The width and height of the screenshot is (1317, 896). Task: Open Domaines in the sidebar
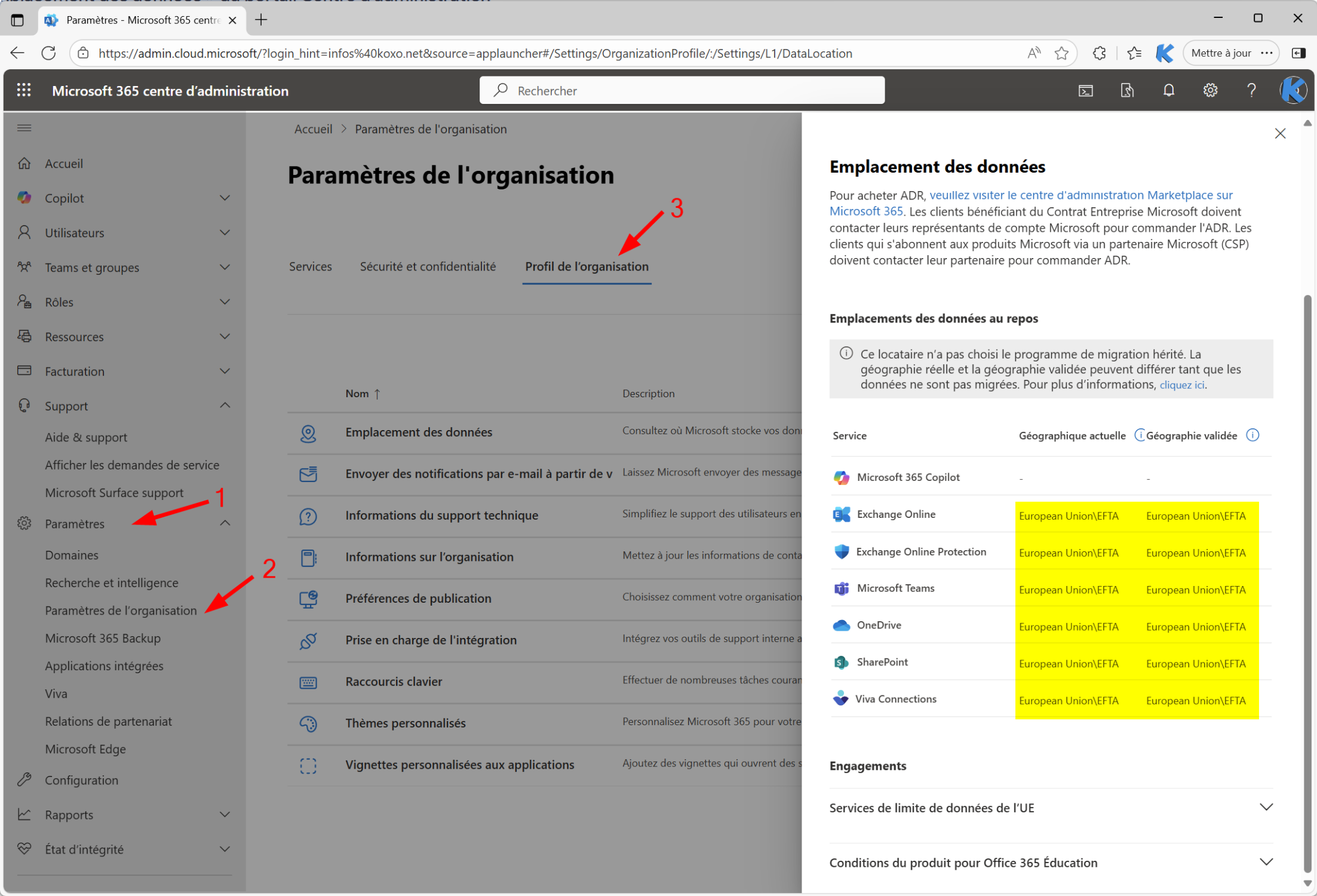point(72,555)
